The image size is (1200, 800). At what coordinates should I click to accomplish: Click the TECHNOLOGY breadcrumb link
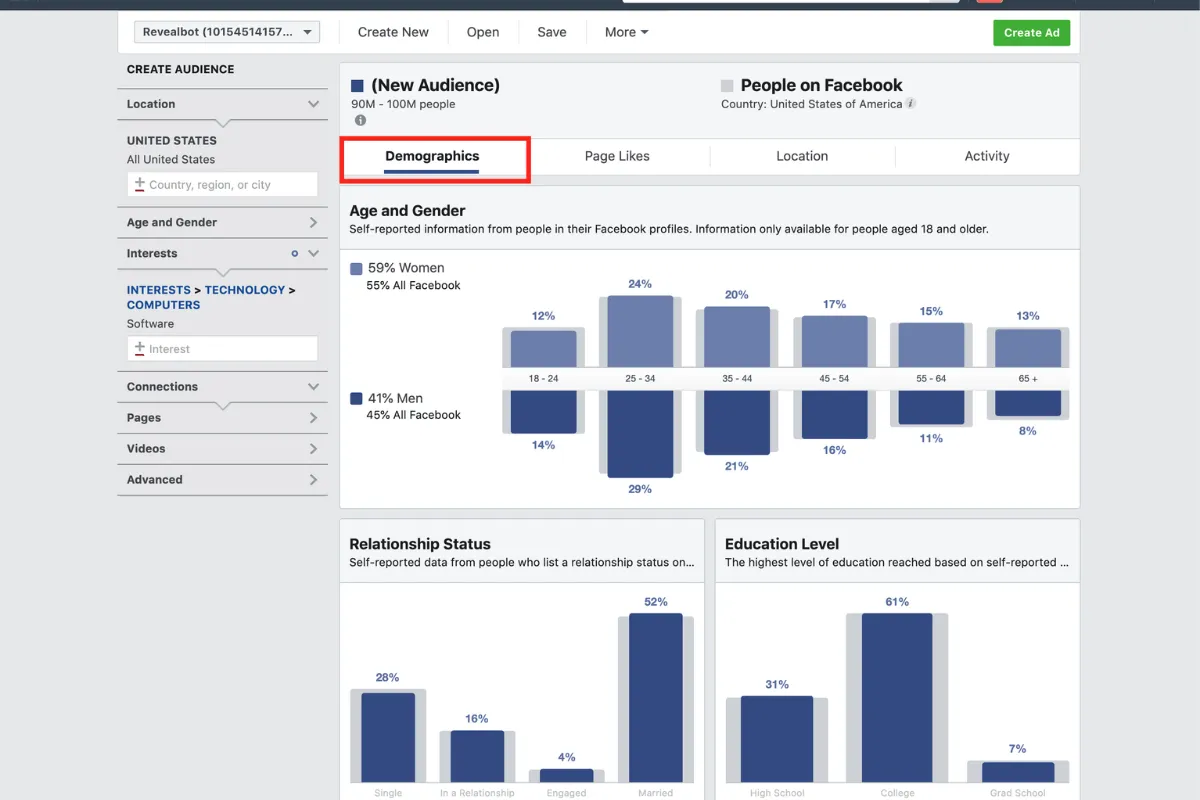tap(245, 290)
